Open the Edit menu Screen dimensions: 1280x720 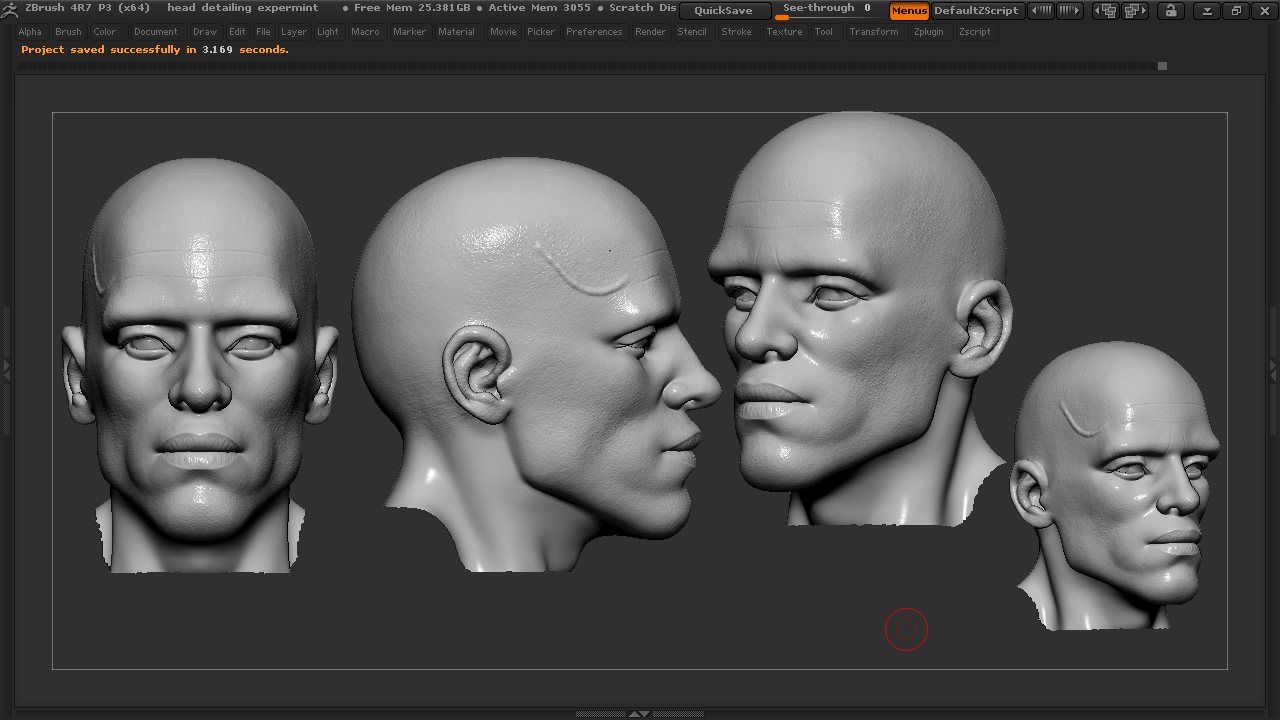(x=237, y=32)
